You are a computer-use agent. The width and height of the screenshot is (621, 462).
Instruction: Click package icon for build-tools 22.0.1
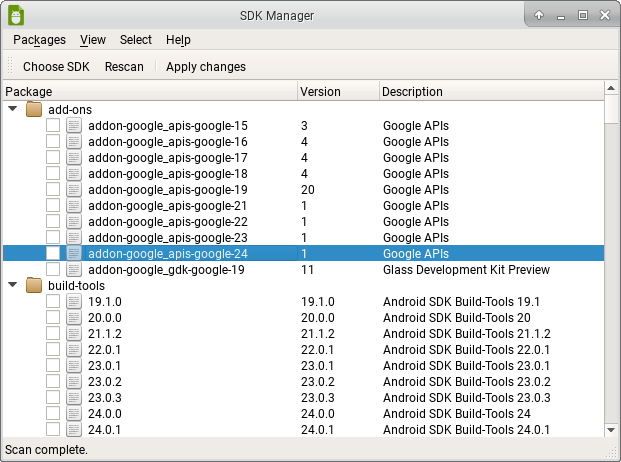[74, 350]
